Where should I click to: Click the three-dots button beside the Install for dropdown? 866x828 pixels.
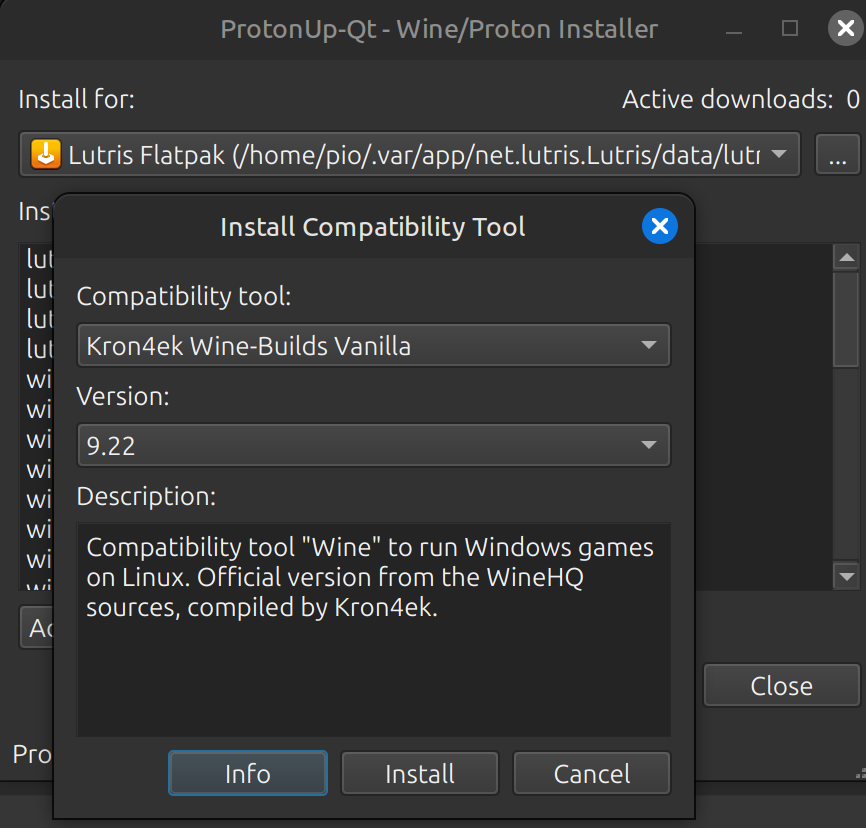(x=837, y=155)
